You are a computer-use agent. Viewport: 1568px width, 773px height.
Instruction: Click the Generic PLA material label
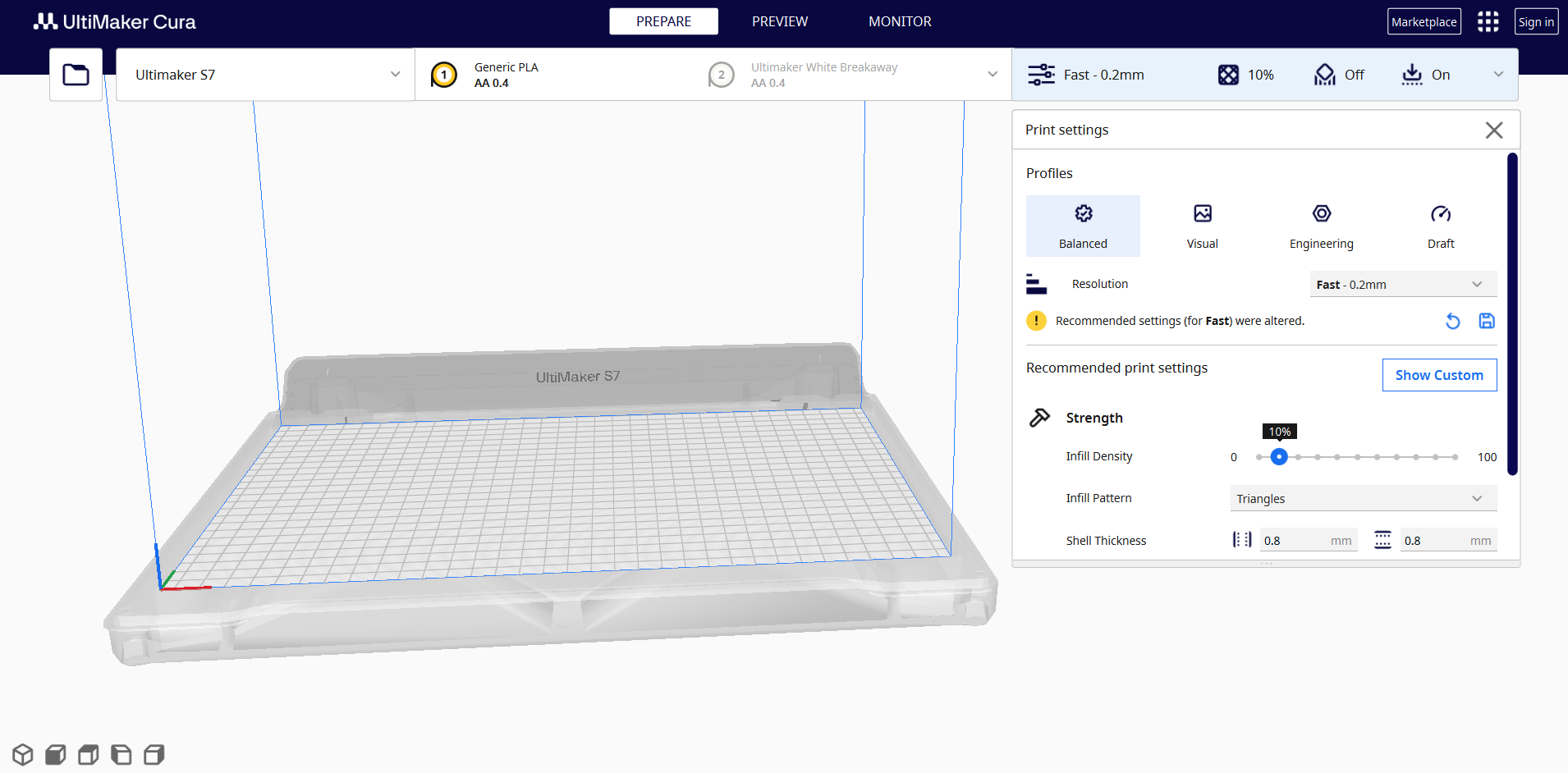pos(507,67)
